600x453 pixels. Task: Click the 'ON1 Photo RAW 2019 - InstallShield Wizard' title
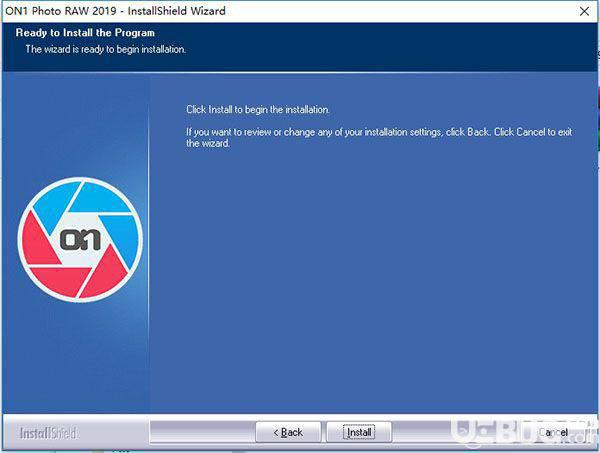pyautogui.click(x=115, y=11)
